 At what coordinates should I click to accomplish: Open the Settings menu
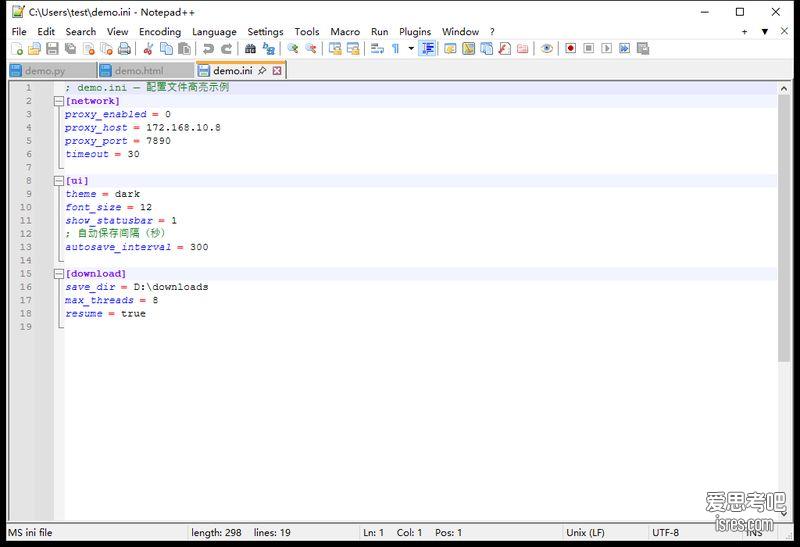(x=265, y=32)
